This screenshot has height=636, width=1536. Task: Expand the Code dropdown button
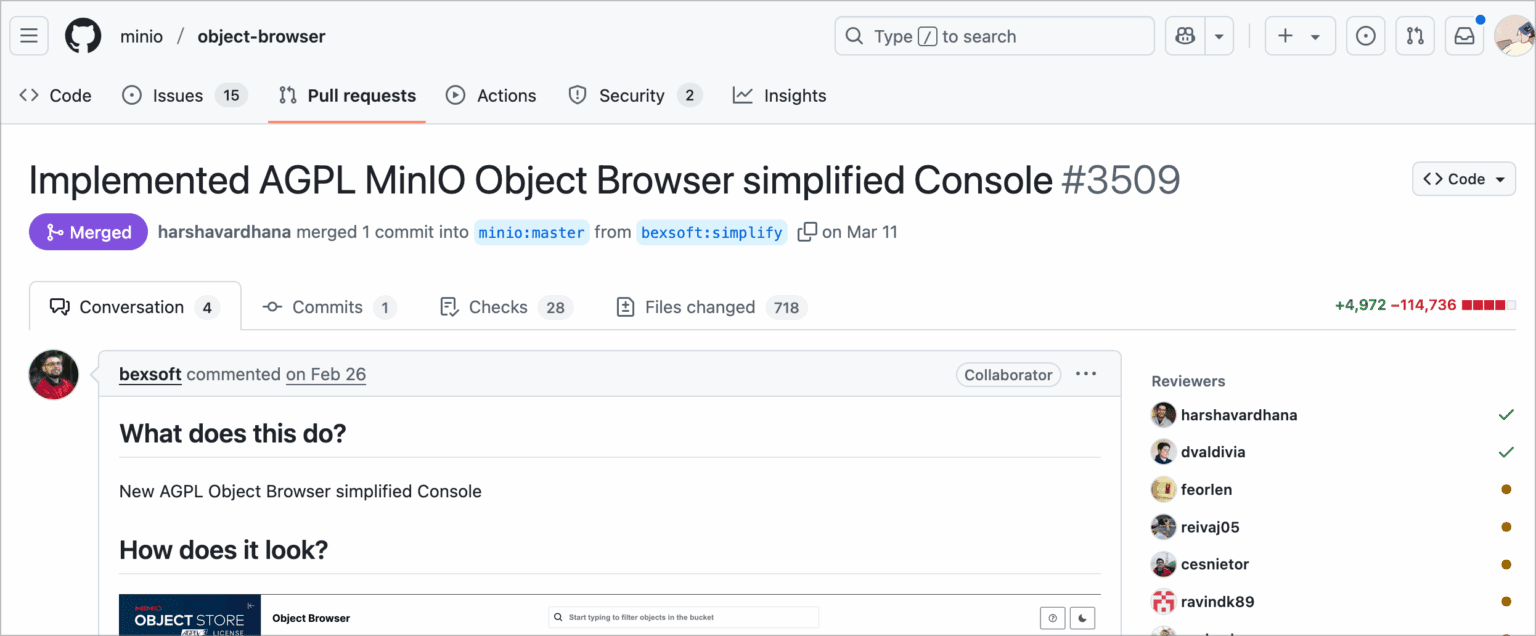[x=1463, y=179]
